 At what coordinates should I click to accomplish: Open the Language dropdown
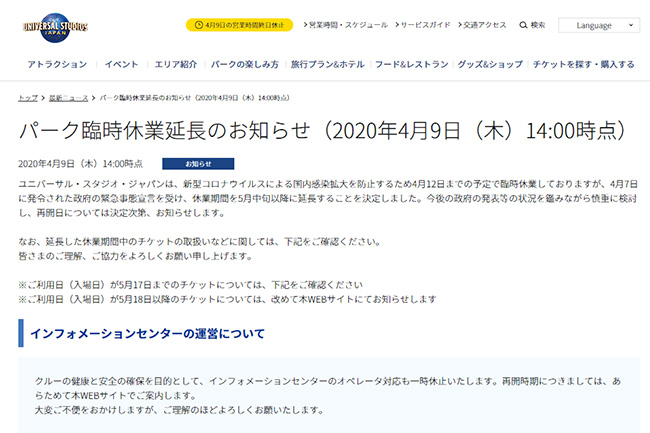pyautogui.click(x=598, y=25)
